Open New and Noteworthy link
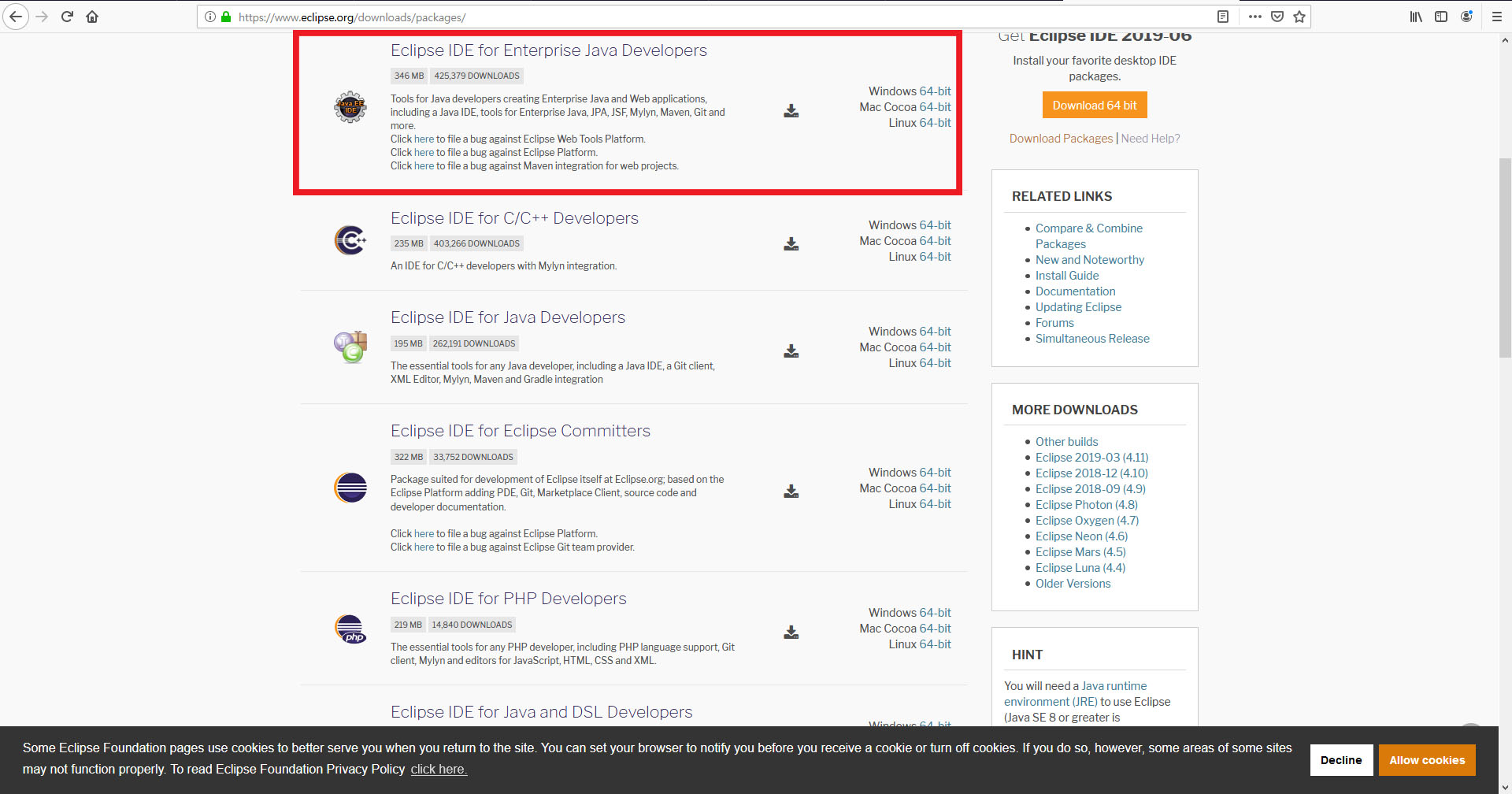This screenshot has width=1512, height=794. pyautogui.click(x=1090, y=260)
